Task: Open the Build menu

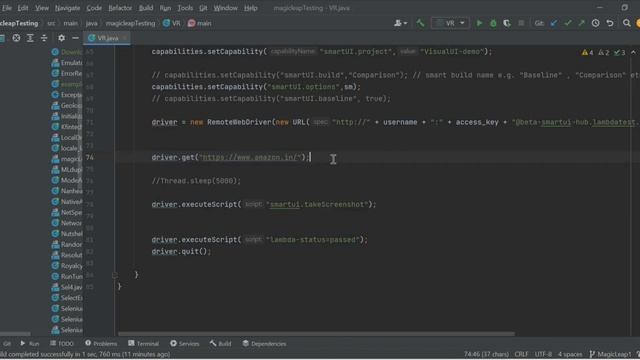Action: (x=146, y=8)
